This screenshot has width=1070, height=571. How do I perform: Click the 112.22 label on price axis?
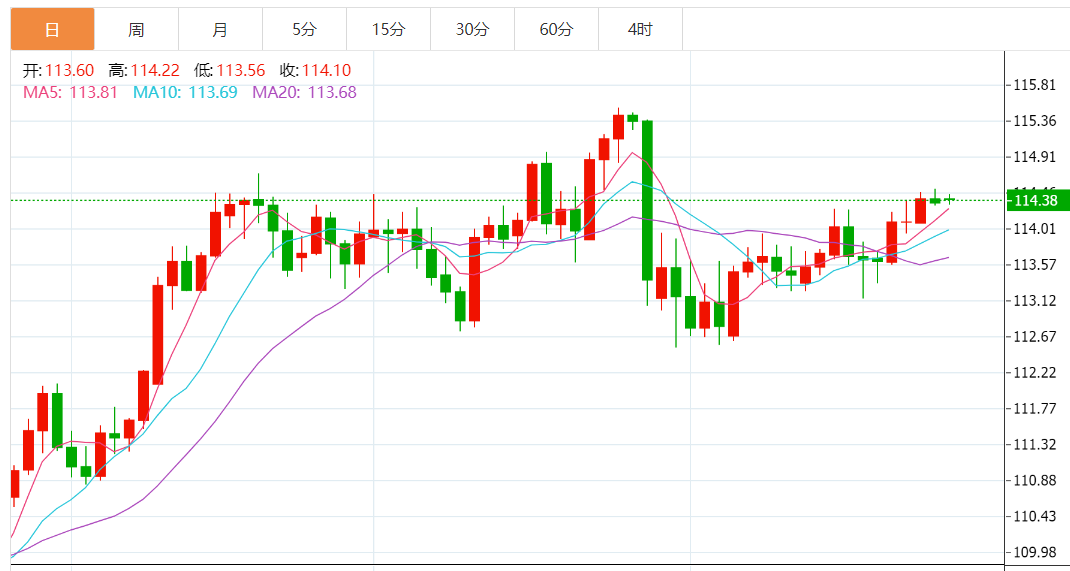tap(1034, 373)
